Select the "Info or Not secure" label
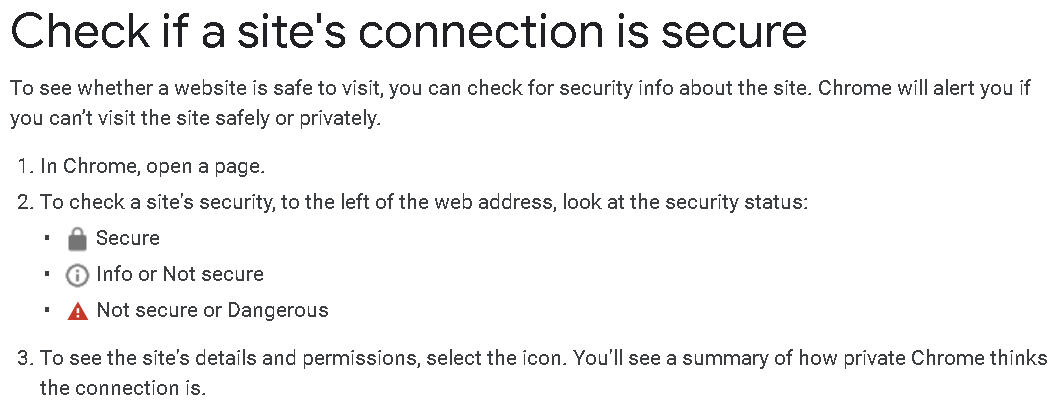 180,274
